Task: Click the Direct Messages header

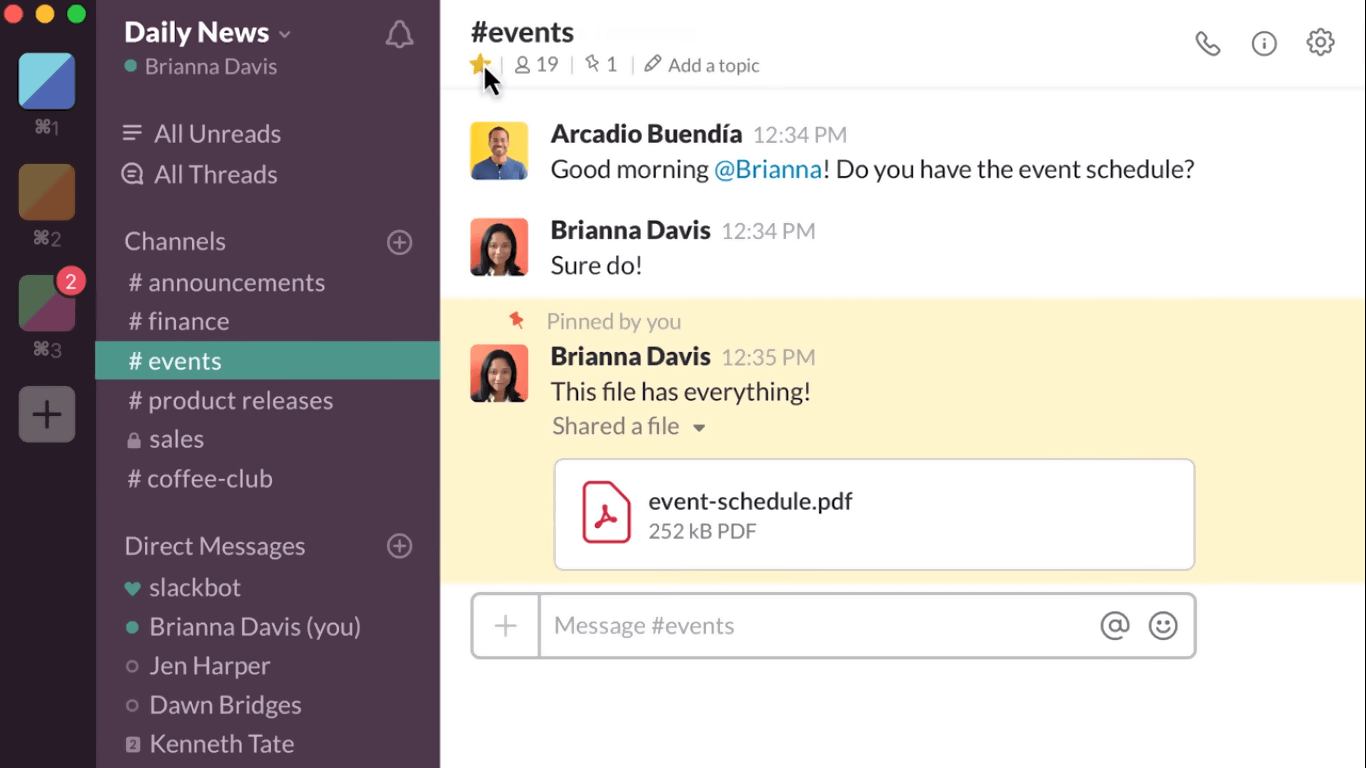Action: (215, 546)
